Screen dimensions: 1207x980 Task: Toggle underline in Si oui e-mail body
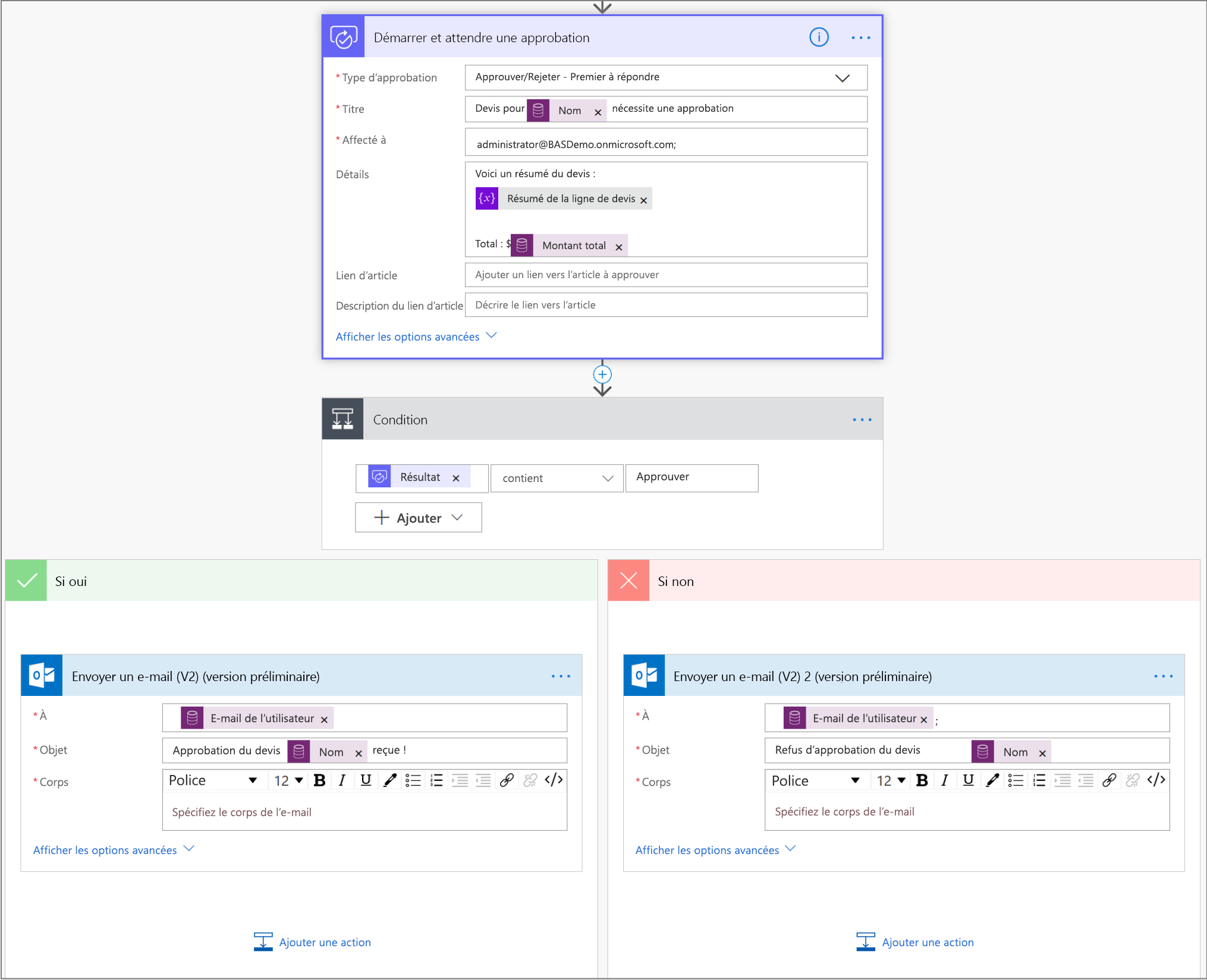tap(366, 780)
